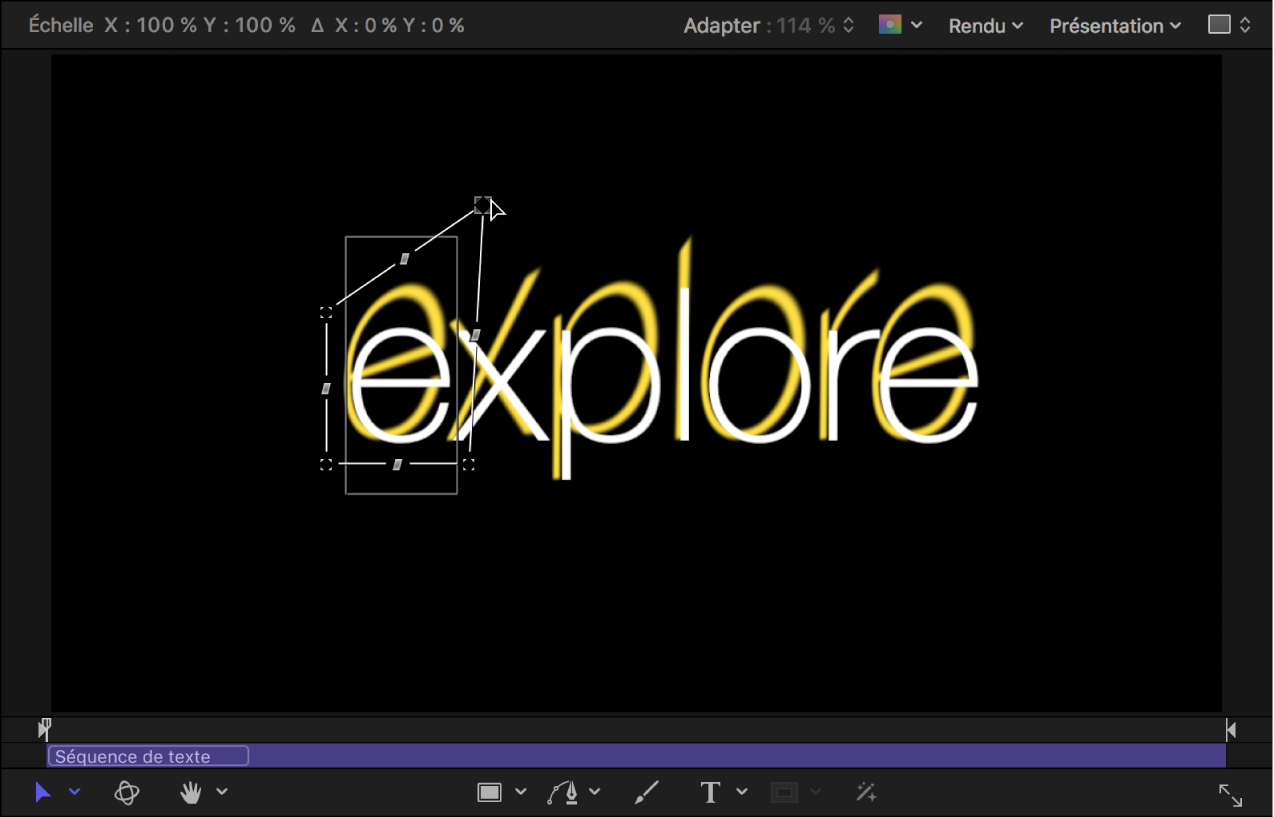This screenshot has height=817, width=1274.
Task: Open the color channels popup
Action: click(x=900, y=25)
